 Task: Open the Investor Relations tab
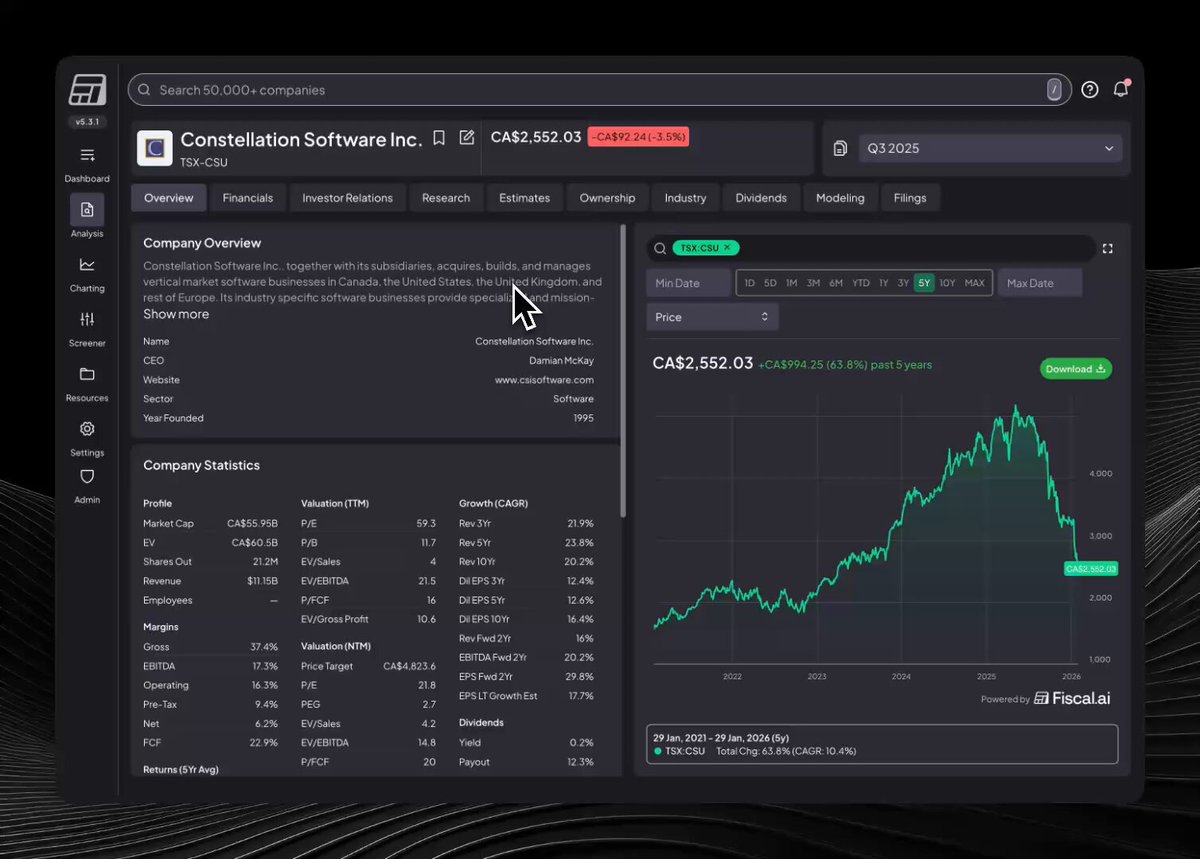pyautogui.click(x=348, y=198)
